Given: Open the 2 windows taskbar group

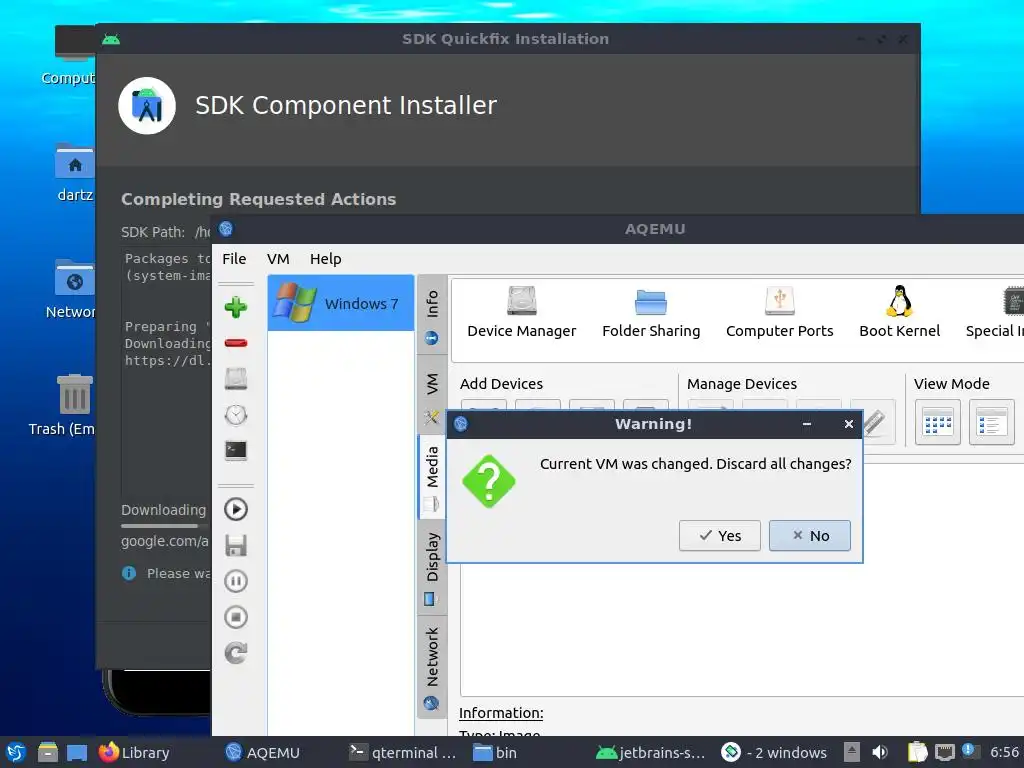Looking at the screenshot, I should pos(775,752).
